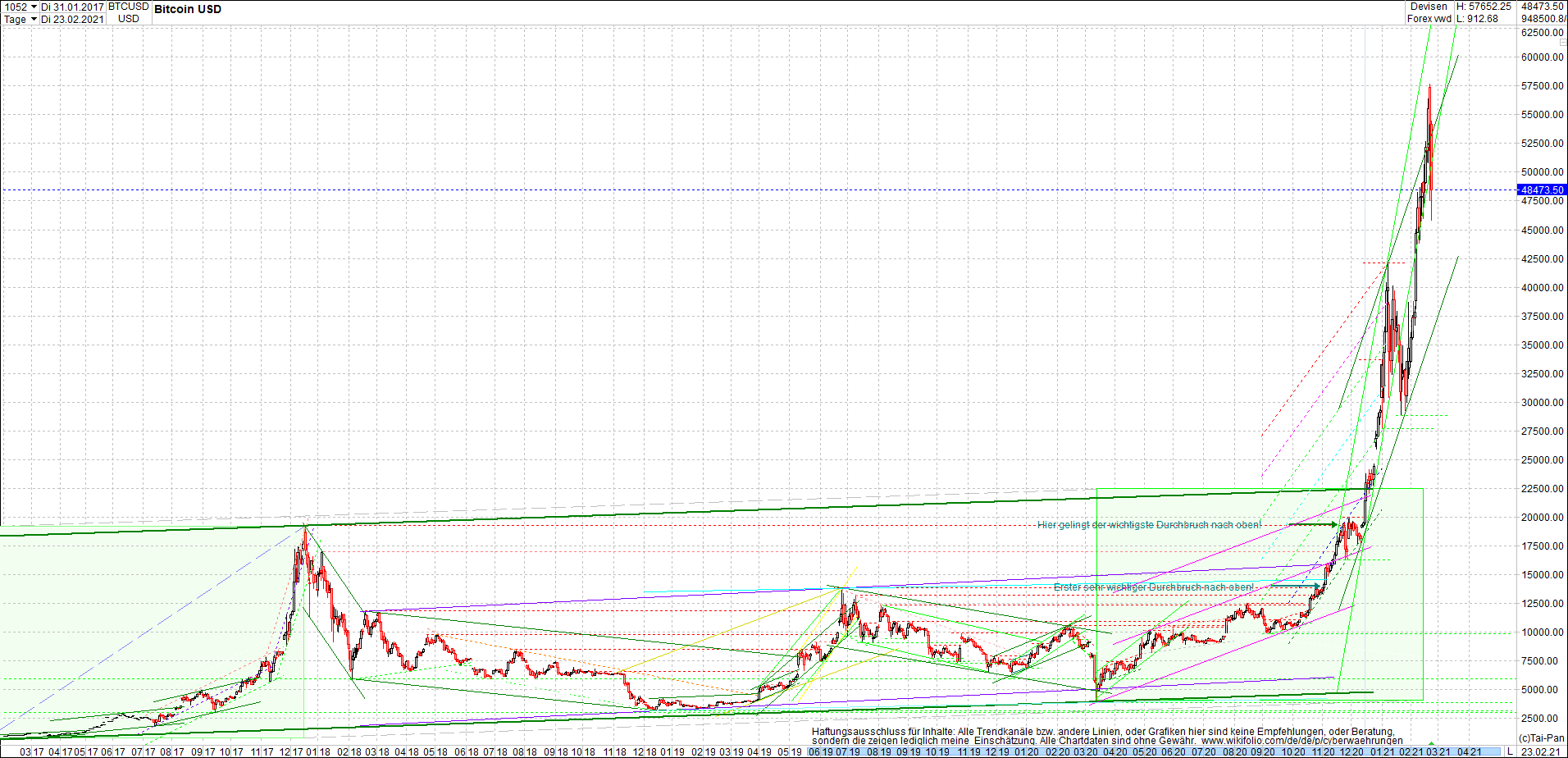Image resolution: width=1568 pixels, height=758 pixels.
Task: Toggle the L logarithmic scale button
Action: pyautogui.click(x=1510, y=751)
